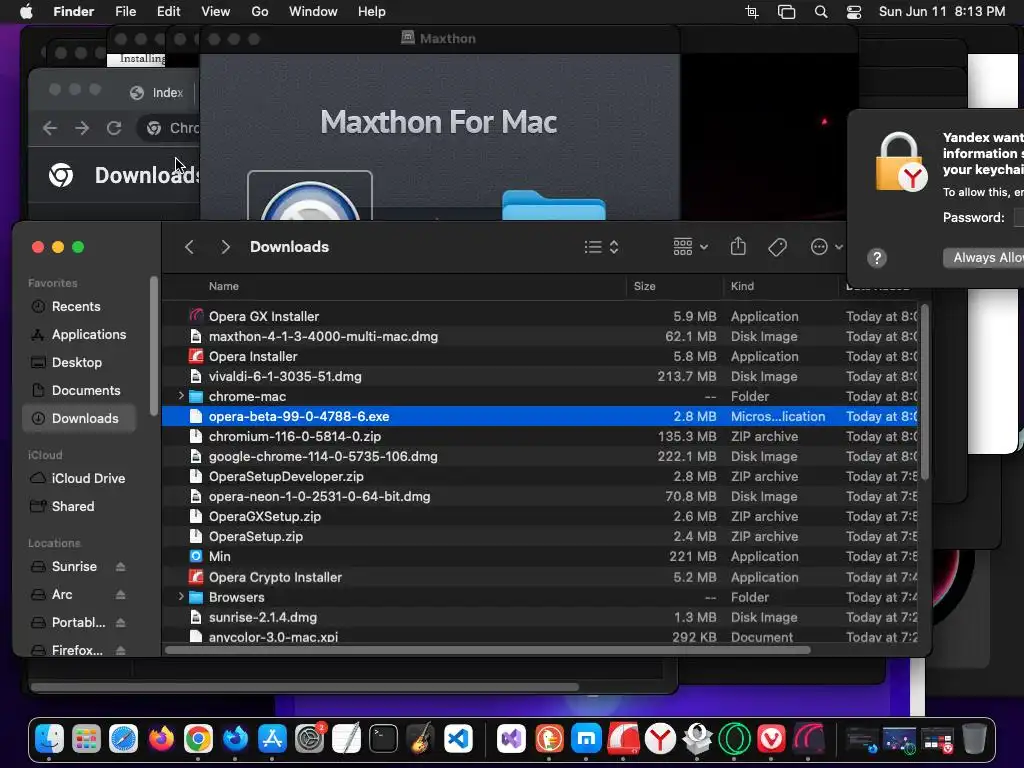1024x768 pixels.
Task: Select OperaSetupDeveloper.zip file
Action: click(x=539, y=476)
